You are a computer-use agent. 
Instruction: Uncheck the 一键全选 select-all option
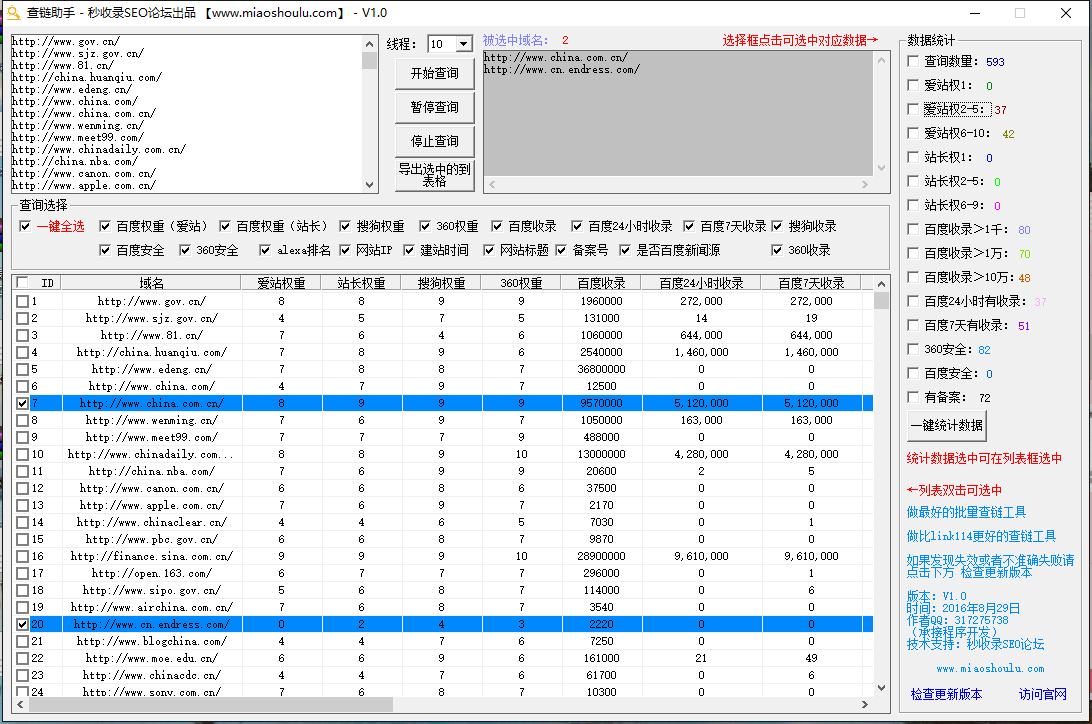pyautogui.click(x=25, y=225)
